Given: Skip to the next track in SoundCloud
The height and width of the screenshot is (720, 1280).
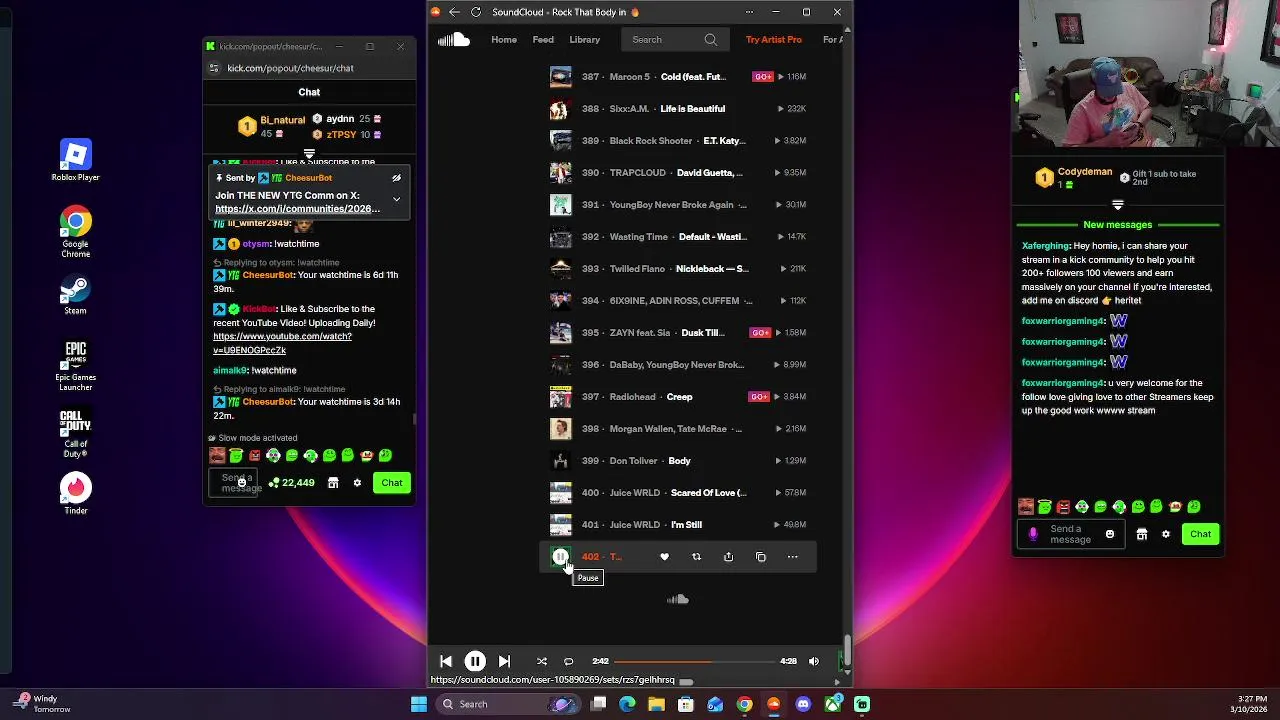Looking at the screenshot, I should (504, 661).
